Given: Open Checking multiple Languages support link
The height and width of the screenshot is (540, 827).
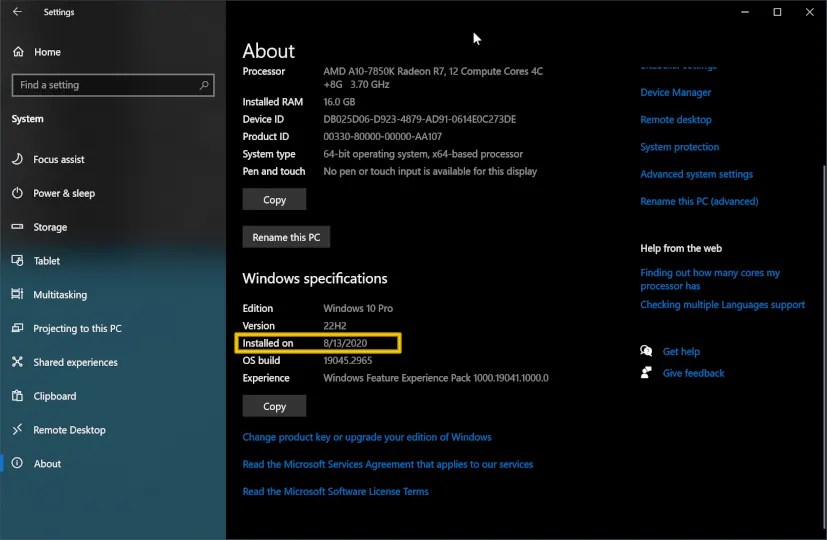Looking at the screenshot, I should (722, 304).
